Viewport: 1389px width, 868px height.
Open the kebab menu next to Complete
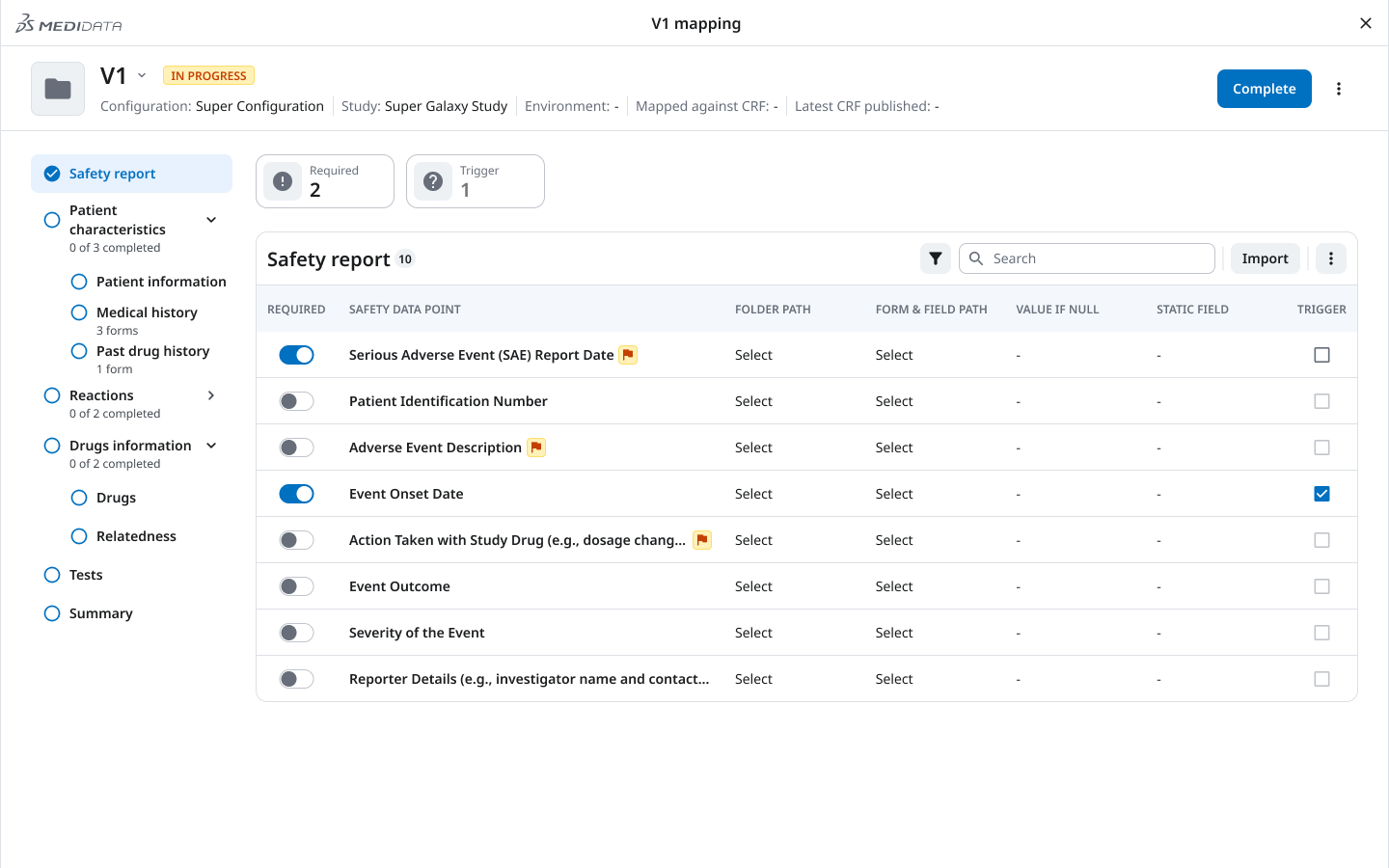[1339, 88]
